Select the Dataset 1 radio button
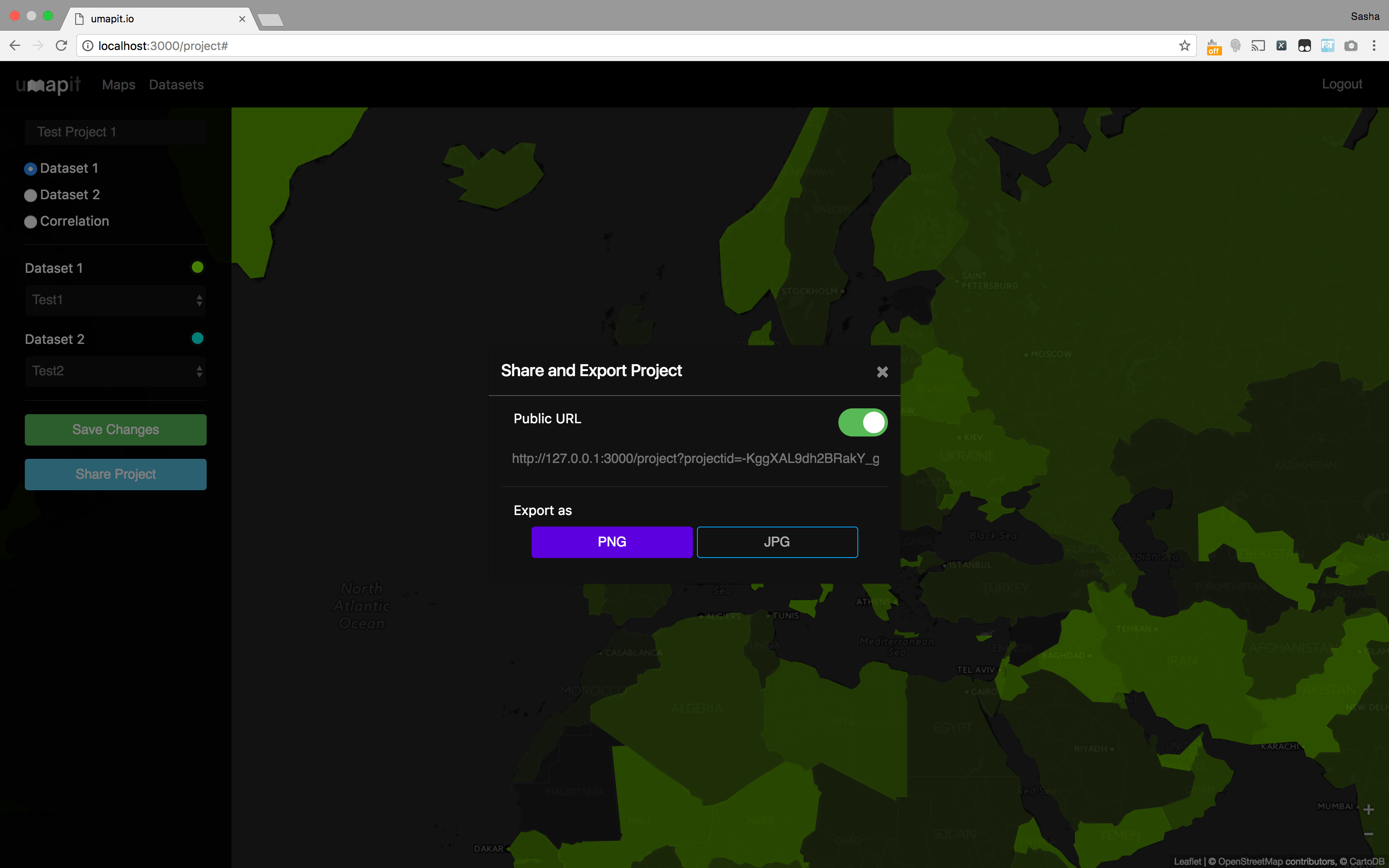The image size is (1389, 868). (x=31, y=169)
